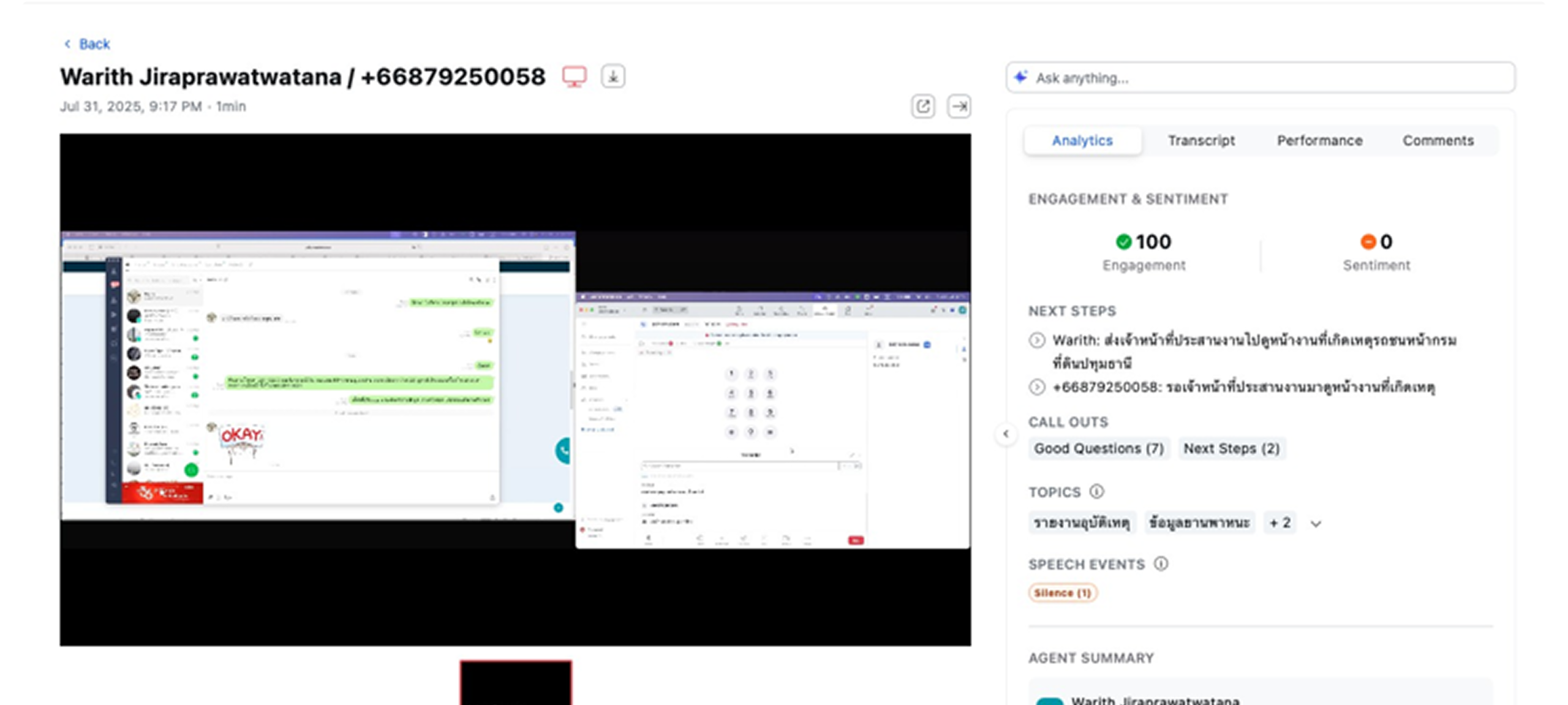Select the Next Steps (2) call out
The image size is (1568, 705).
pos(1231,449)
